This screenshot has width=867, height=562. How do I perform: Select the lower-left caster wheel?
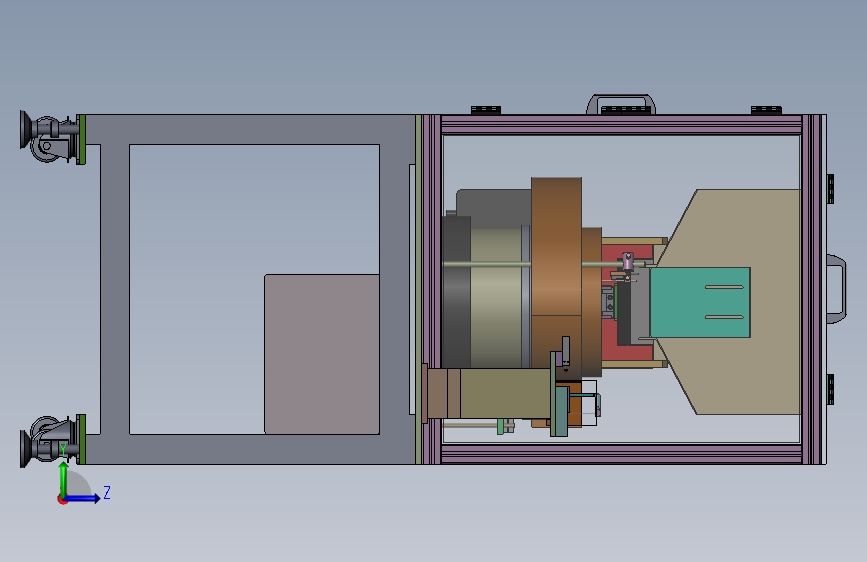pyautogui.click(x=48, y=441)
